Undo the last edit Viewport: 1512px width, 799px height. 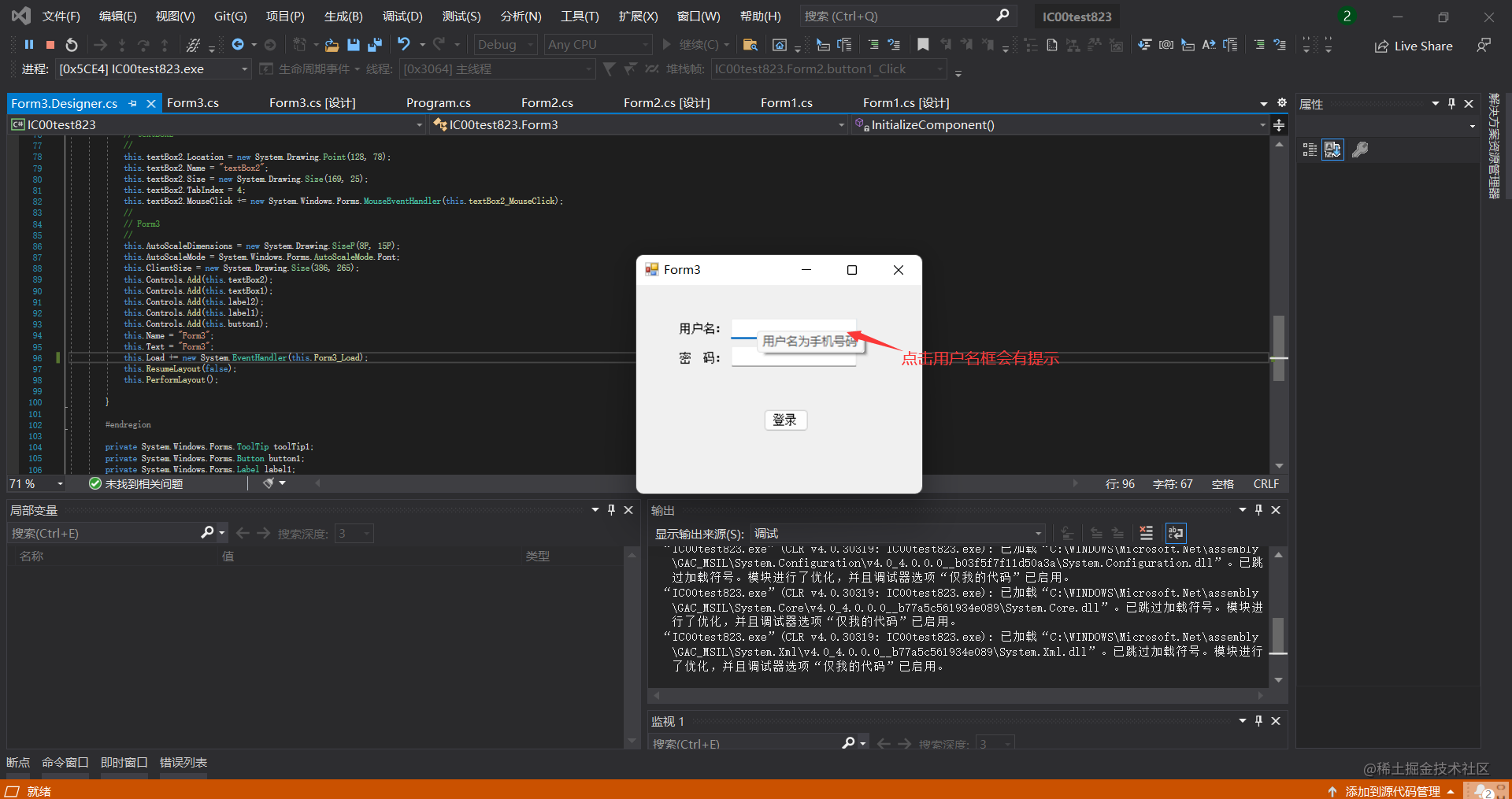click(404, 44)
